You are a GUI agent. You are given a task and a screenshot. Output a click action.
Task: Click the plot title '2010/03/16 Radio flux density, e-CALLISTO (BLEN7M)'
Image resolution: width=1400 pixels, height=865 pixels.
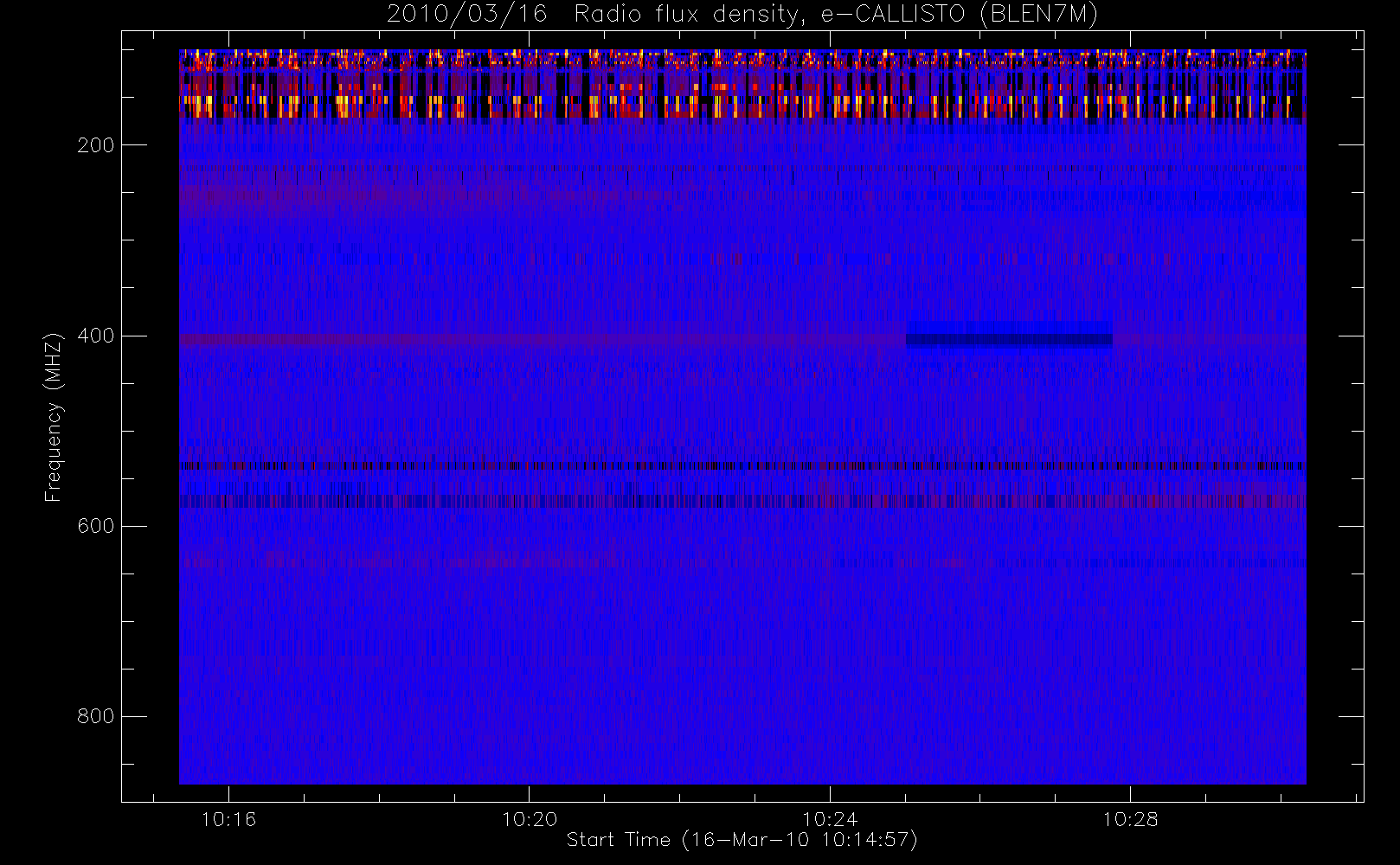742,15
